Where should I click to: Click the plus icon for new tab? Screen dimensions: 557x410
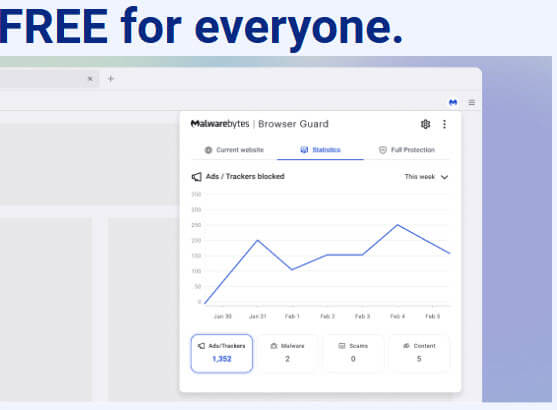tap(111, 79)
